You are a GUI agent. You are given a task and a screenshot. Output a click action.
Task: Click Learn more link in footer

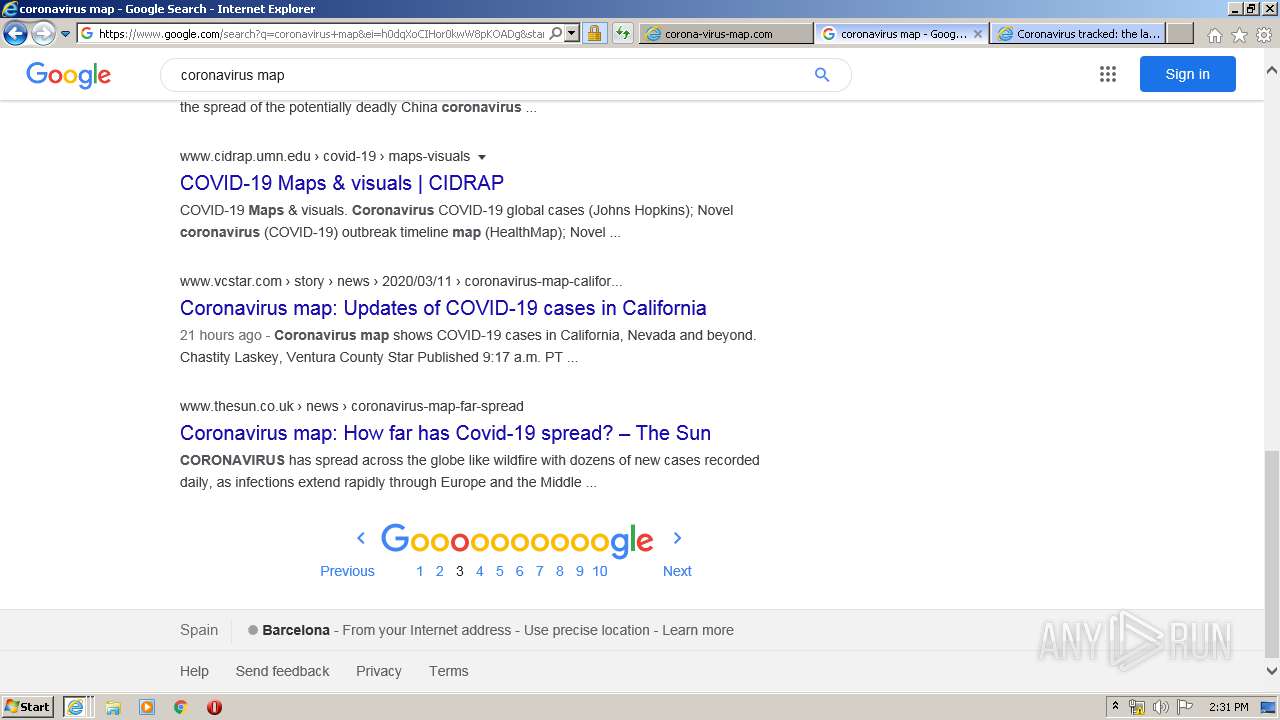pos(698,630)
